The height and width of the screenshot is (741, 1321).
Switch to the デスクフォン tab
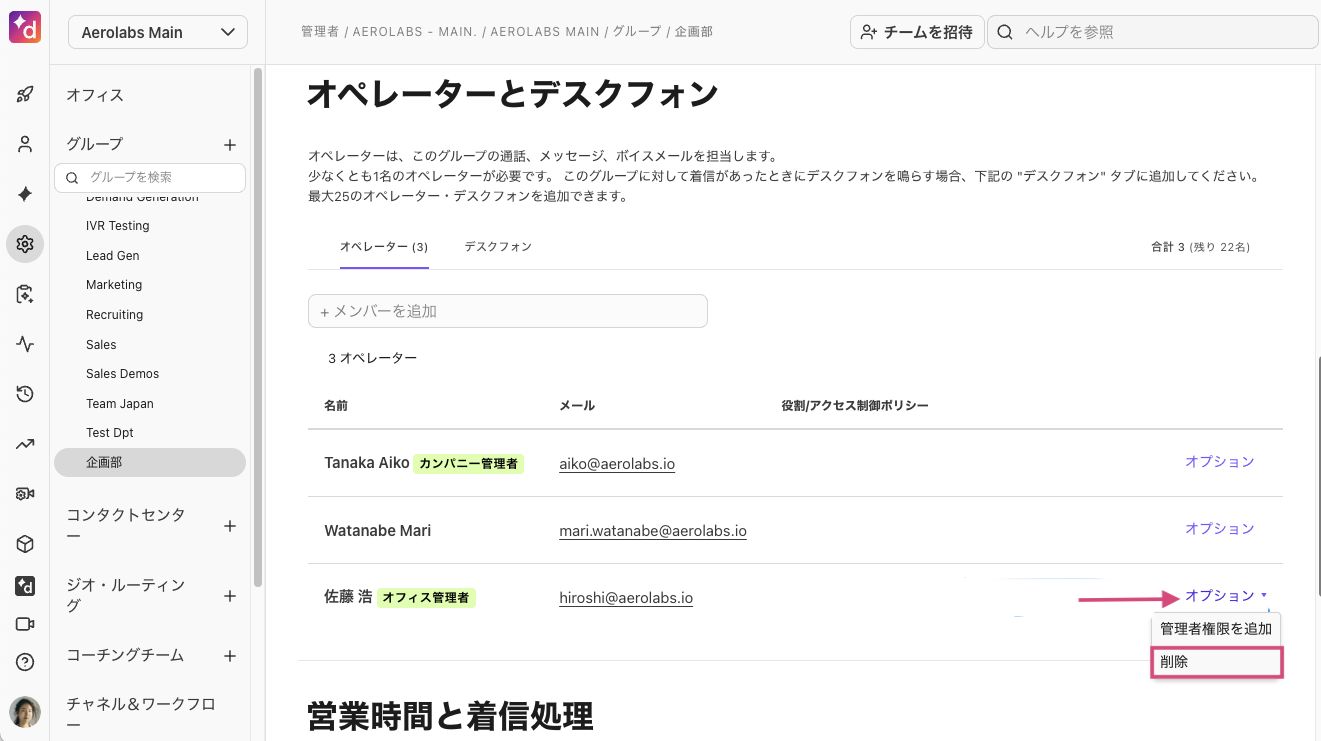click(497, 247)
